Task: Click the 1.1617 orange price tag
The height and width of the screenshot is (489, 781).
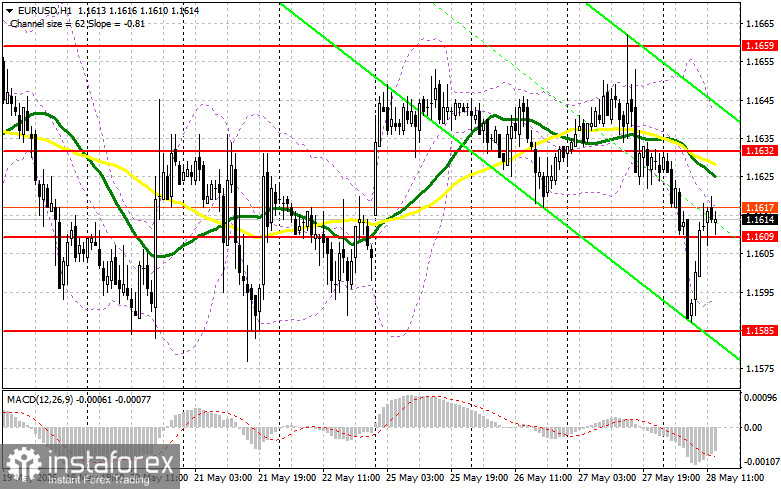Action: 760,208
